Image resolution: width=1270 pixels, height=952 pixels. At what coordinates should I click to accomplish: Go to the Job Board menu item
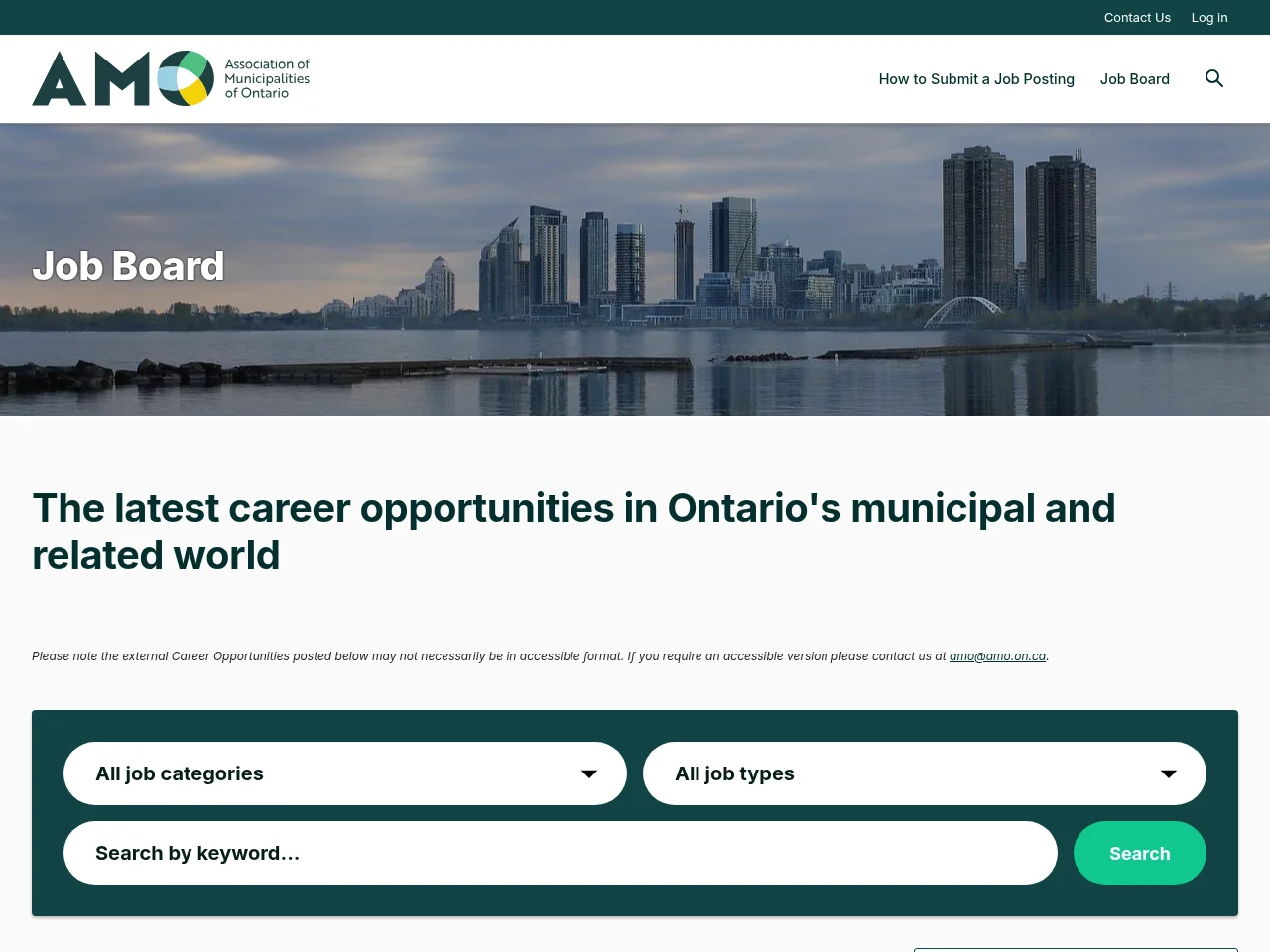click(x=1135, y=78)
